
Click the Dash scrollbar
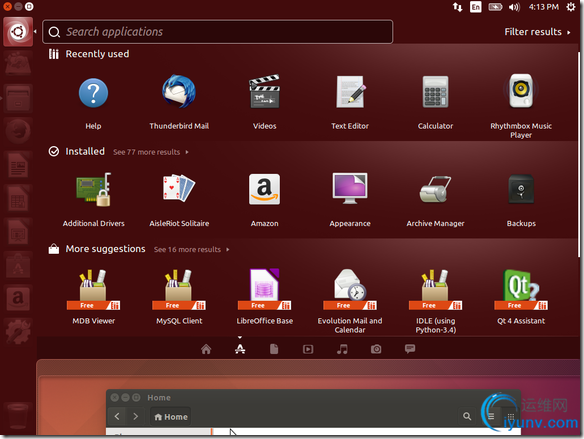579,155
